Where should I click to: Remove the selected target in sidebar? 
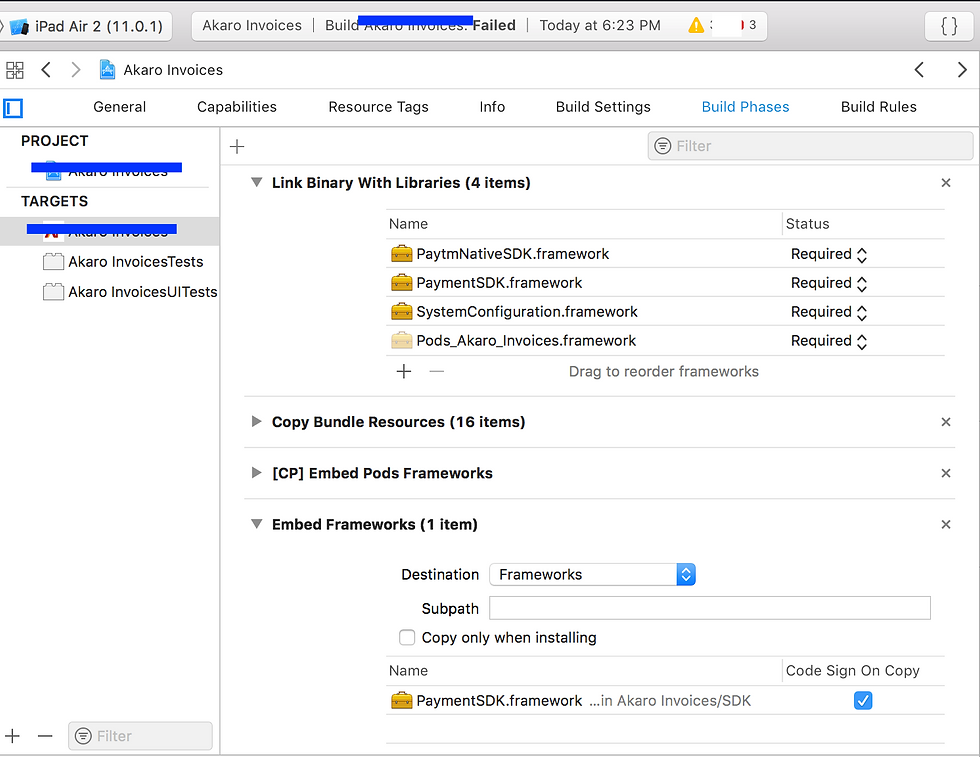(45, 736)
